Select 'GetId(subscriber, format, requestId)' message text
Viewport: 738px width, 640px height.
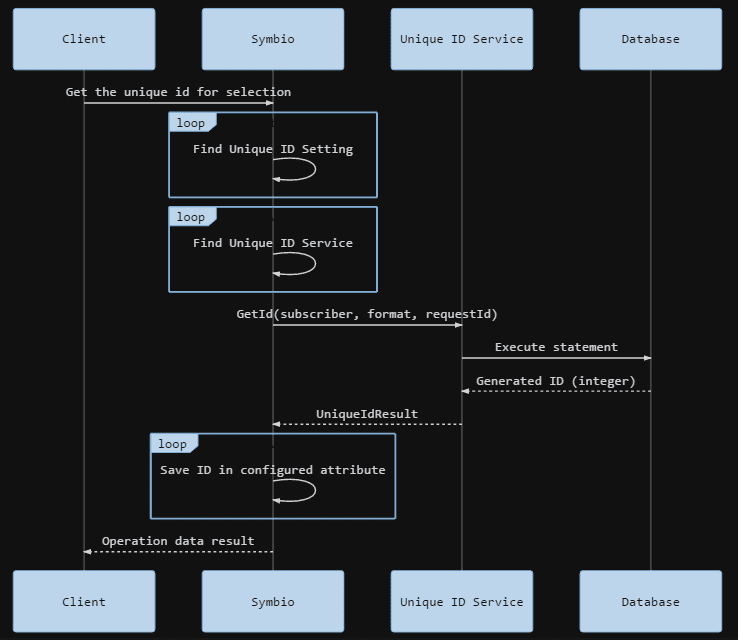tap(367, 314)
